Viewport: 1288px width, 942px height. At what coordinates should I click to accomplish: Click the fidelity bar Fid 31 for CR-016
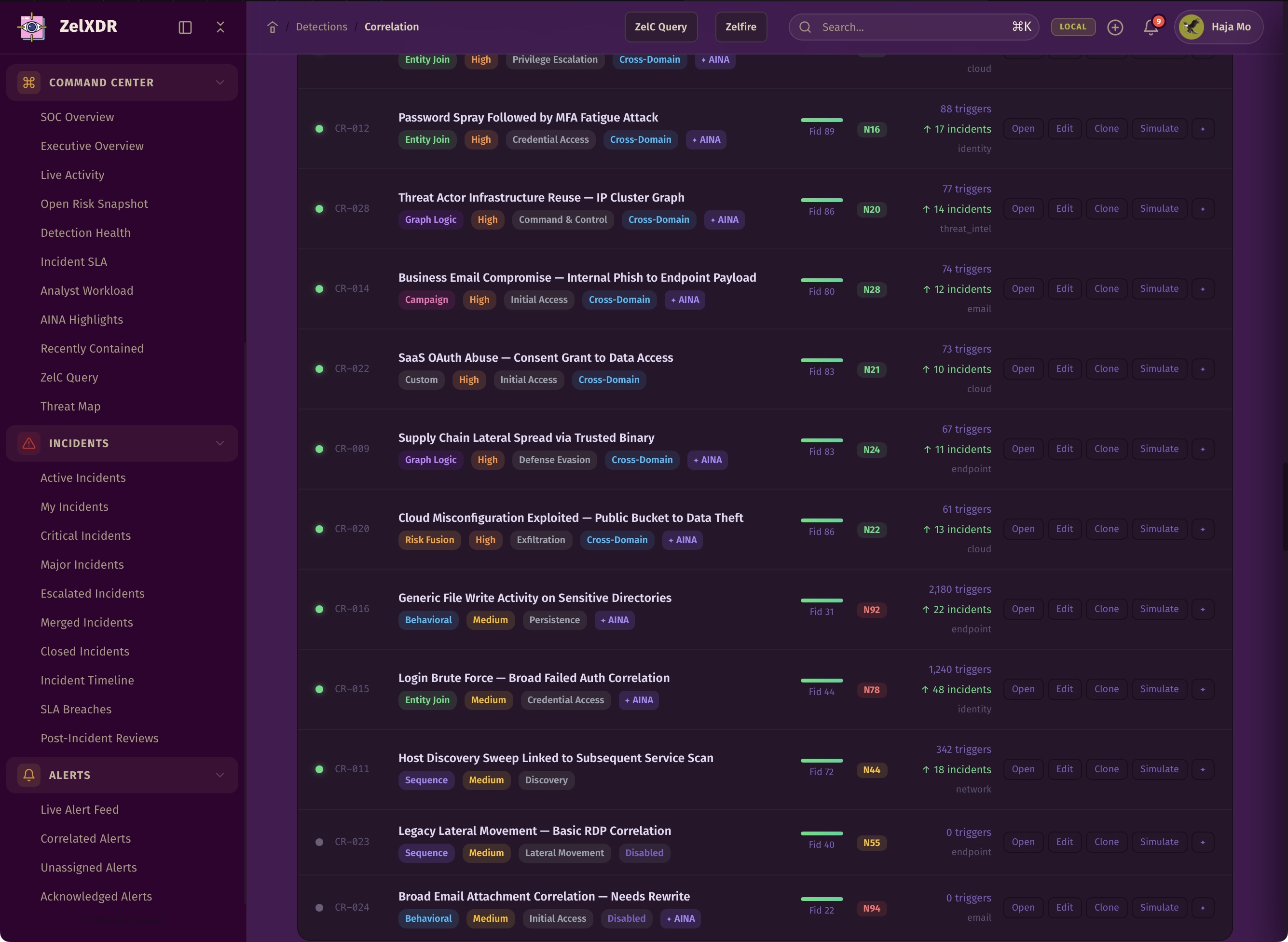point(821,601)
